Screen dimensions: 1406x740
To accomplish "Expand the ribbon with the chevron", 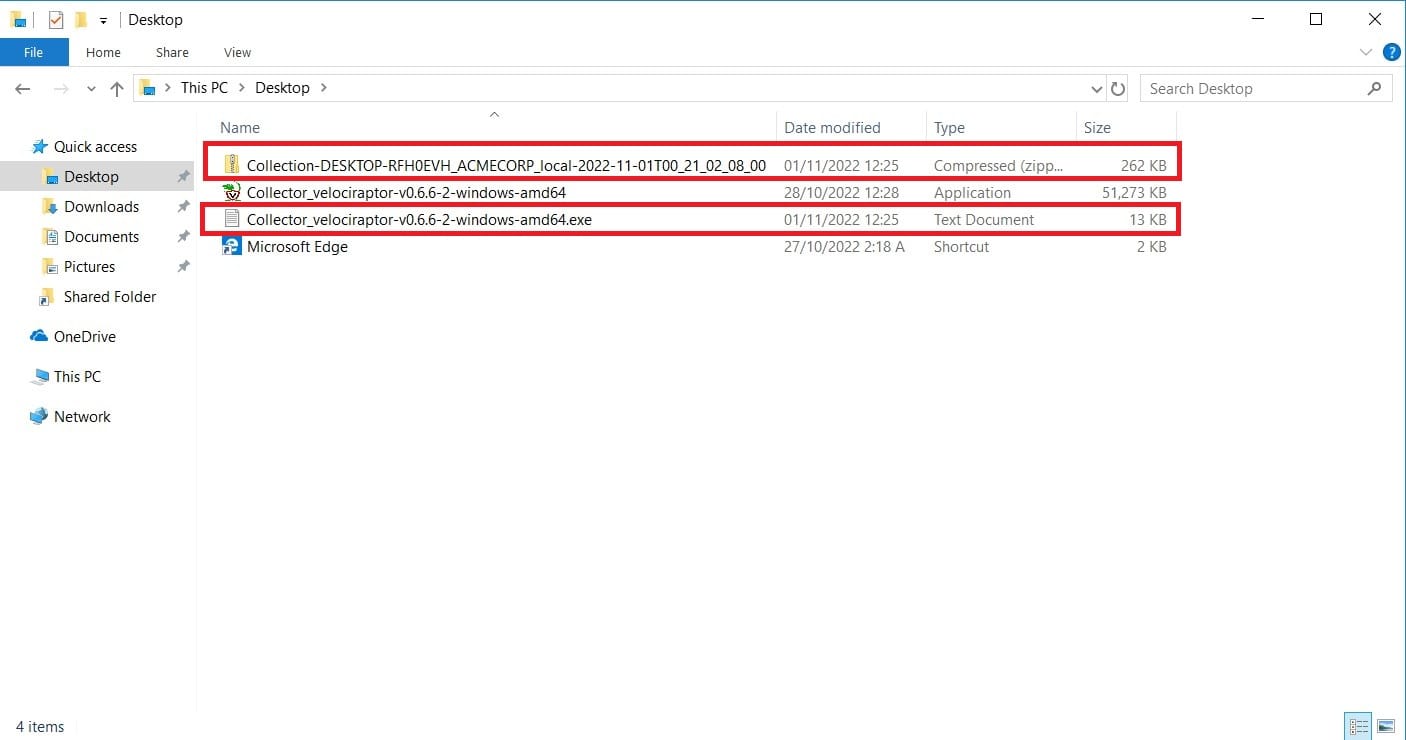I will [x=1367, y=52].
